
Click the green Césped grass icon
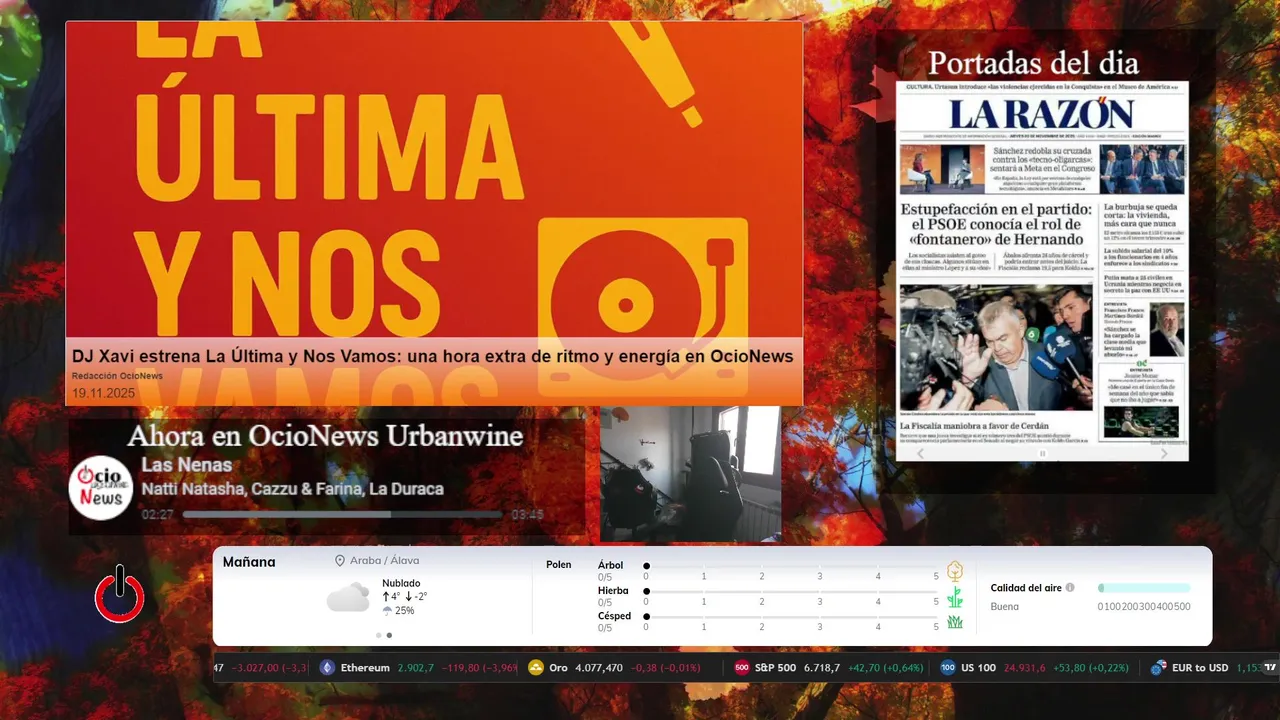(955, 622)
